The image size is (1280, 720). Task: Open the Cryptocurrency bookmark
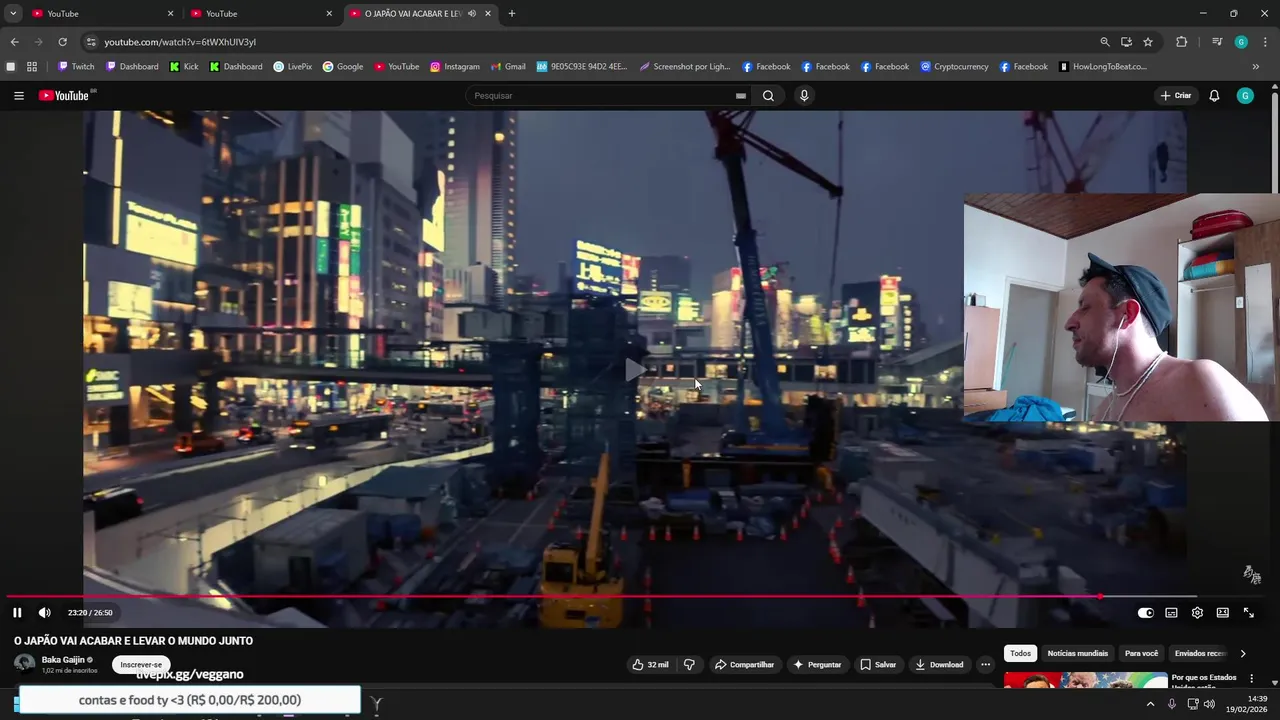954,67
